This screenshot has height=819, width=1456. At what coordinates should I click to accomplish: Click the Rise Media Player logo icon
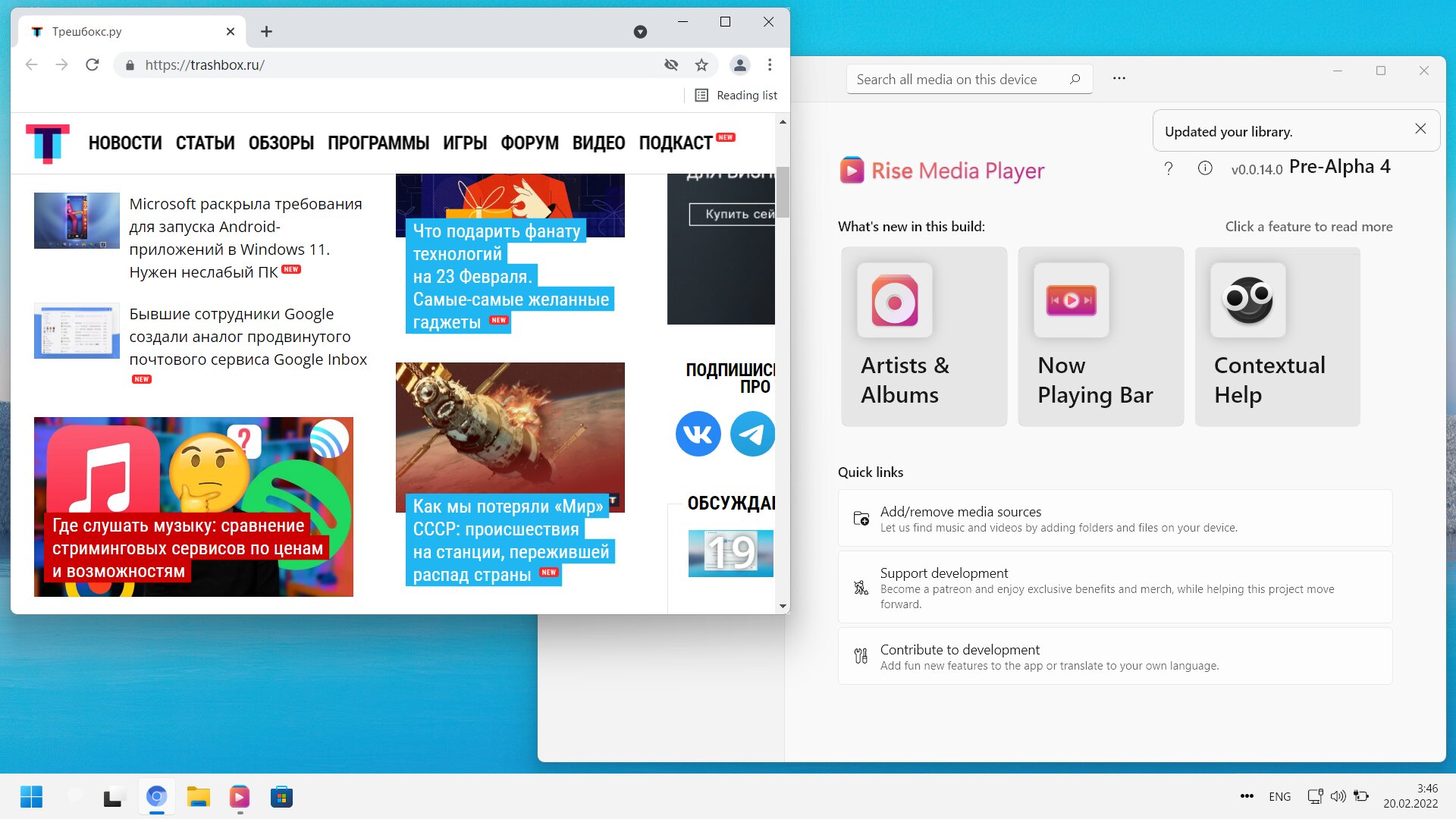pyautogui.click(x=852, y=171)
